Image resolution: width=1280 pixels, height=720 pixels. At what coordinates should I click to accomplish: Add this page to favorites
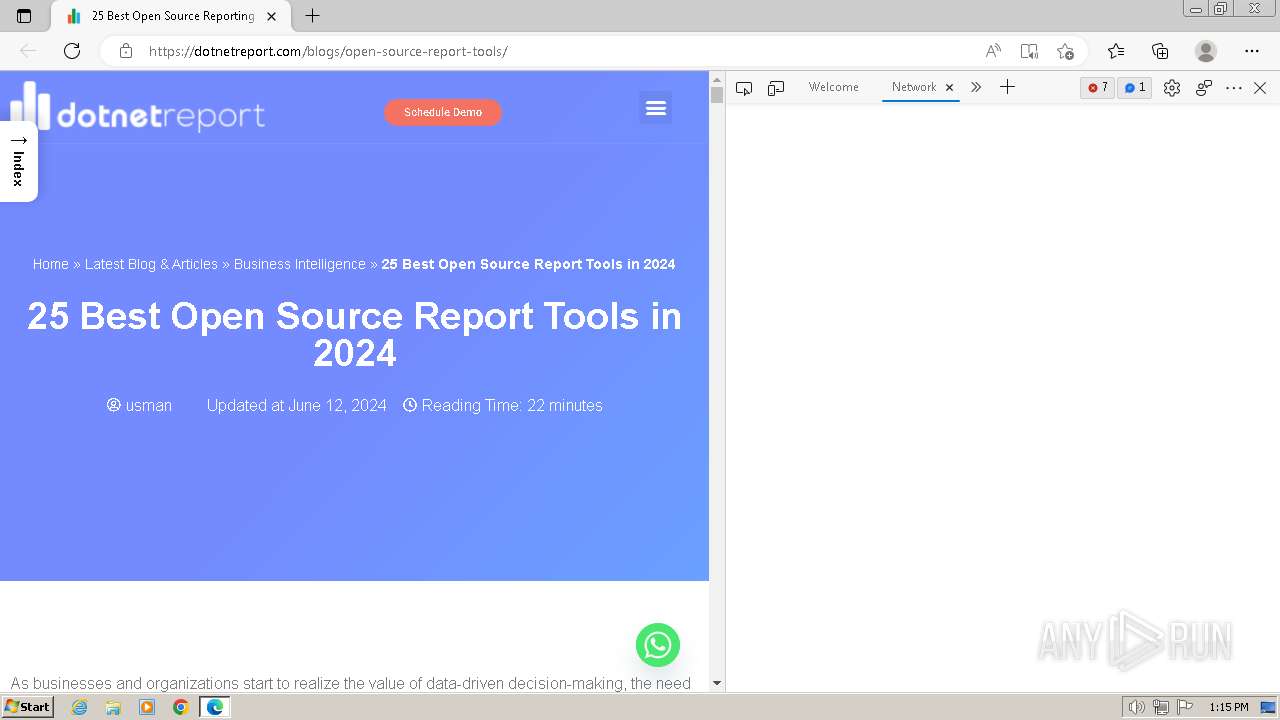(x=1065, y=51)
